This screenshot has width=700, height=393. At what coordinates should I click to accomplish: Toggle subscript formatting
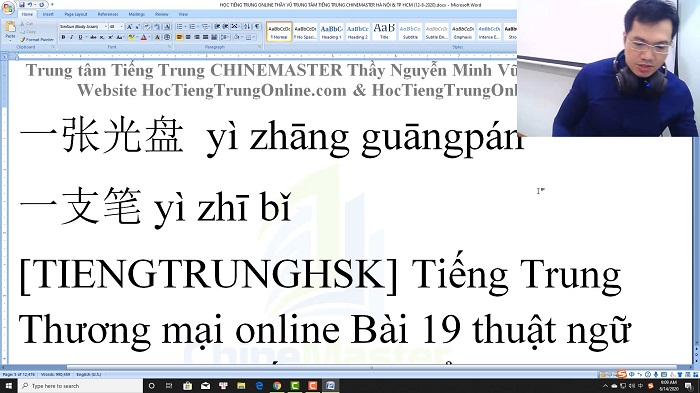pyautogui.click(x=102, y=37)
